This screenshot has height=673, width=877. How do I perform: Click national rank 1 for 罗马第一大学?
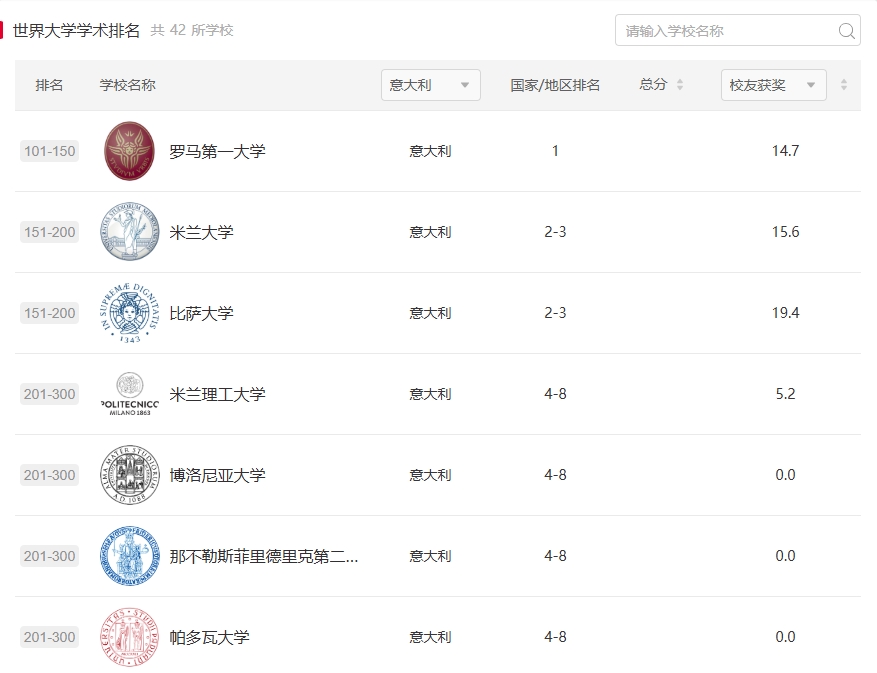coord(555,150)
